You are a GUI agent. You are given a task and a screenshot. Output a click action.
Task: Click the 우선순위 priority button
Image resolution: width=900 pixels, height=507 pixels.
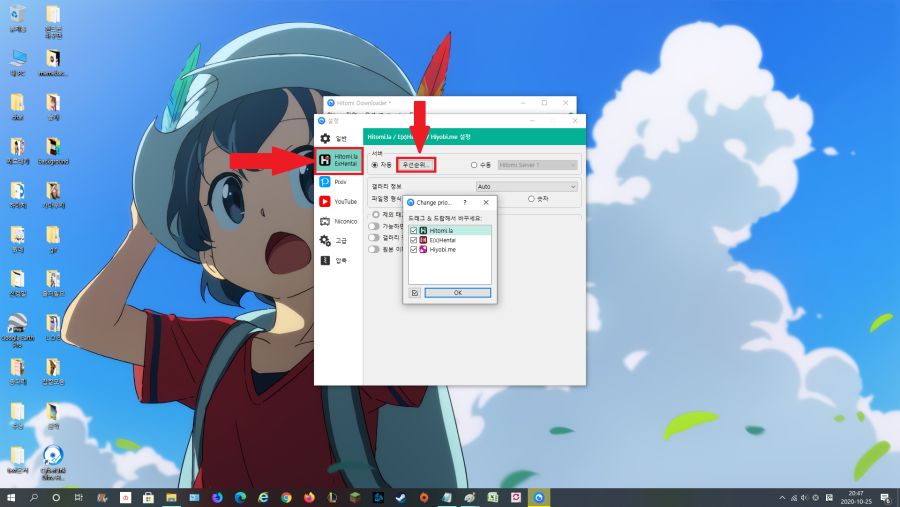[x=416, y=165]
